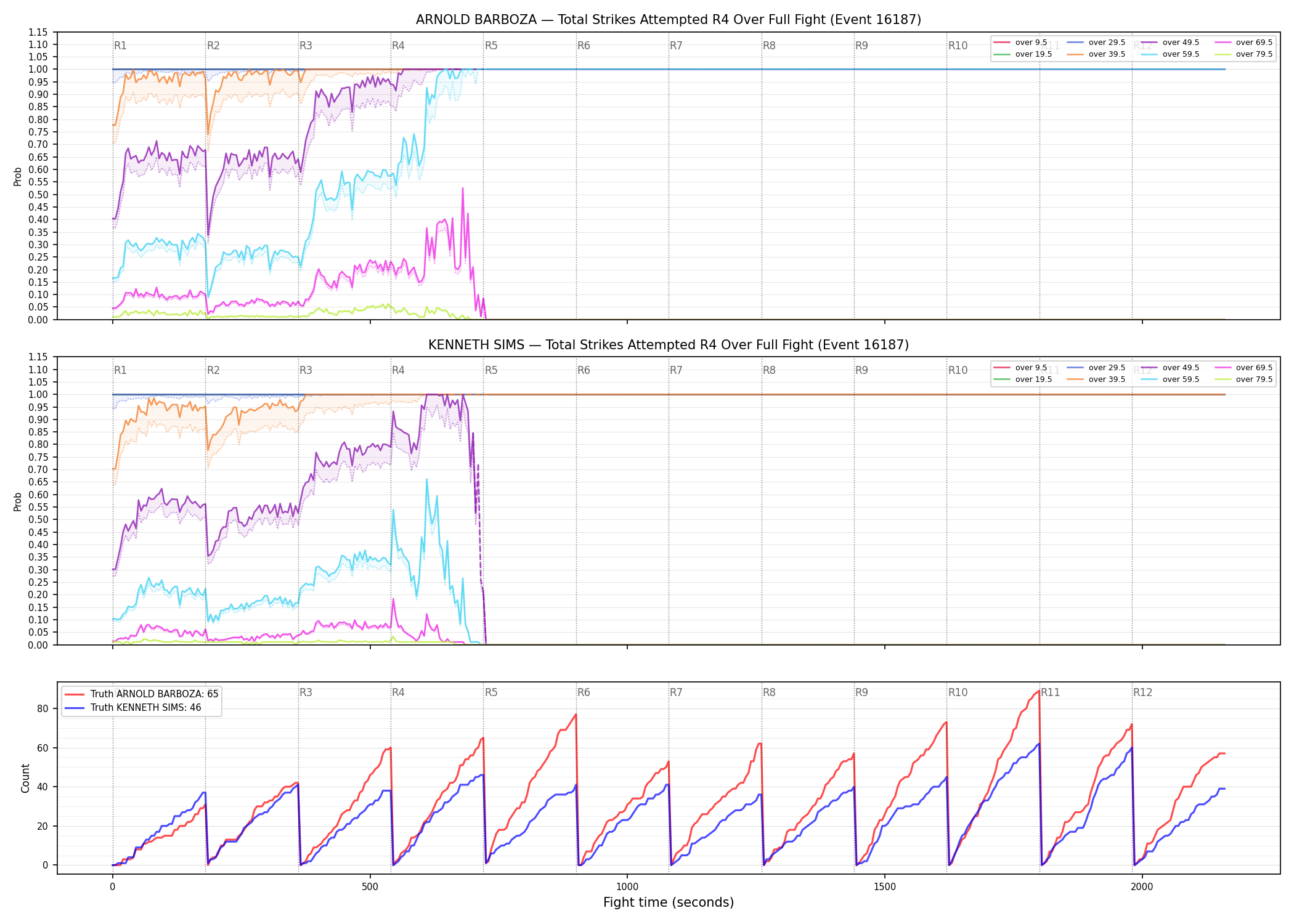Select 'over 19.5' legend entry in Sims chart
Viewport: 1294px width, 924px height.
click(1023, 379)
